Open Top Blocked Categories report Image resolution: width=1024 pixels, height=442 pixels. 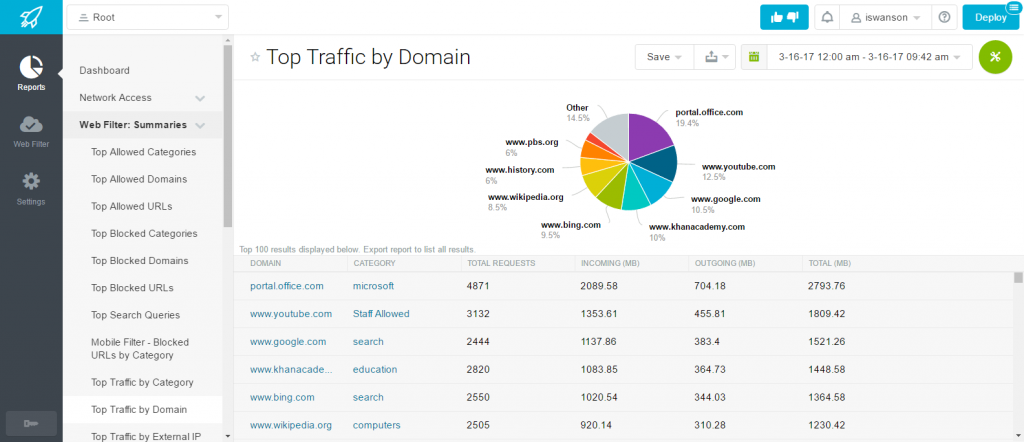pyautogui.click(x=144, y=234)
